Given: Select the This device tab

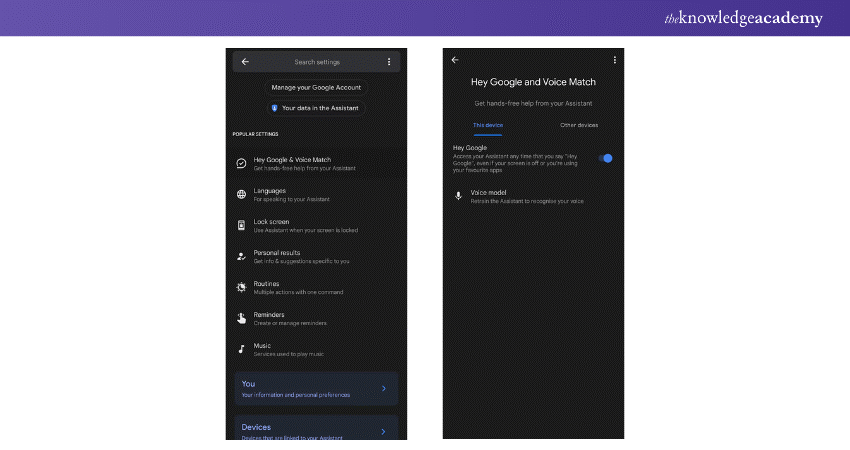Looking at the screenshot, I should pos(488,125).
